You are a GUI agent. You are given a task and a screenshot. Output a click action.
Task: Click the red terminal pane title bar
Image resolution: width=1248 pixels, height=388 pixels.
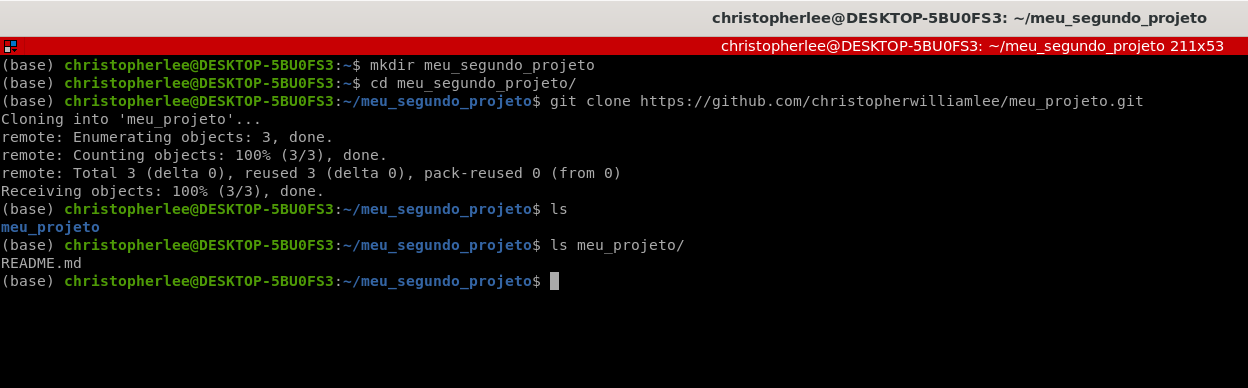[x=624, y=46]
